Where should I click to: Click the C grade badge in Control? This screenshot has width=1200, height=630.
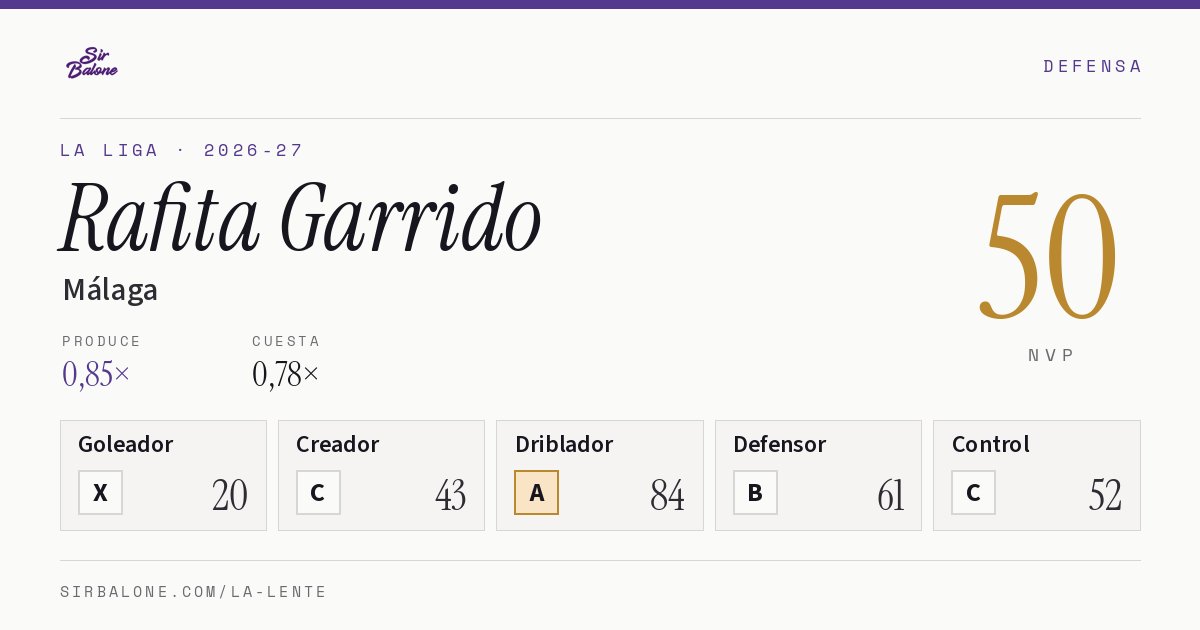[x=973, y=492]
